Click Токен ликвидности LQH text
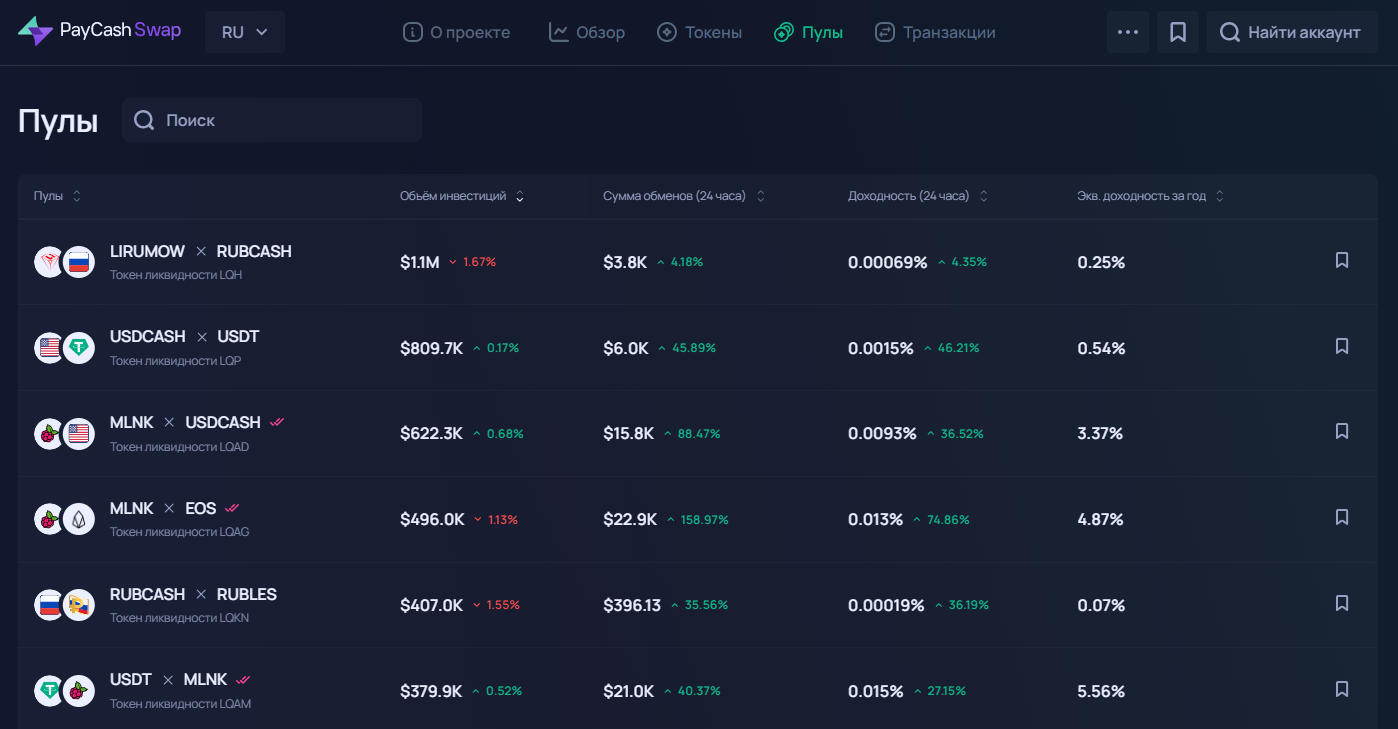The image size is (1398, 729). tap(176, 275)
